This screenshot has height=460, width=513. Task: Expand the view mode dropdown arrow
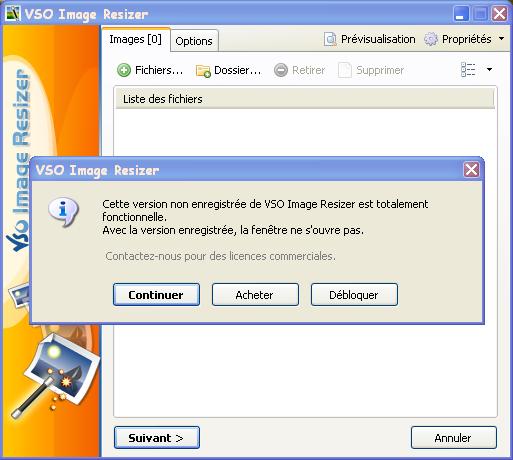tap(489, 70)
